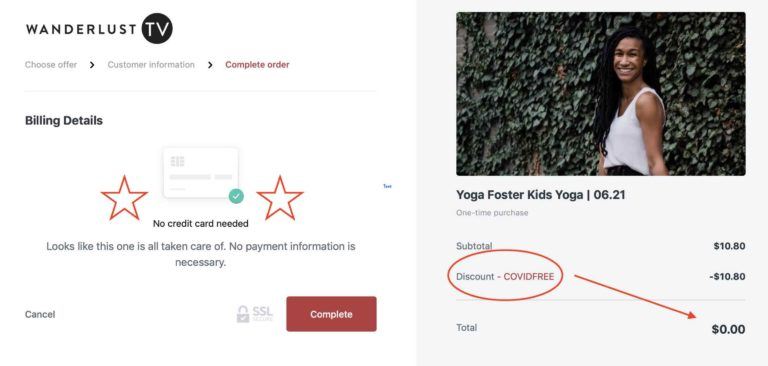
Task: Click the red arrow pointing to total
Action: click(635, 297)
